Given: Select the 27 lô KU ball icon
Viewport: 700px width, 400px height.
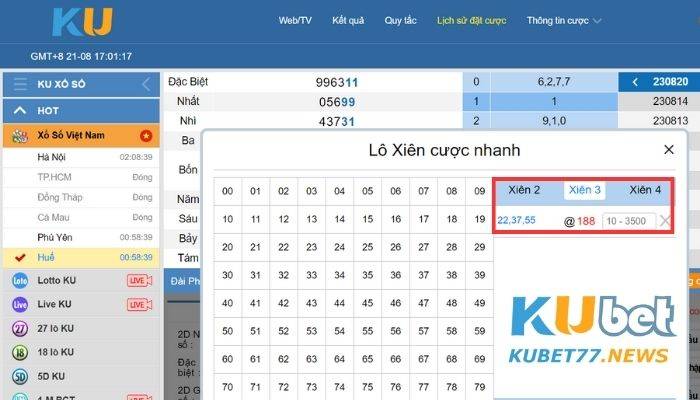Looking at the screenshot, I should tap(19, 328).
